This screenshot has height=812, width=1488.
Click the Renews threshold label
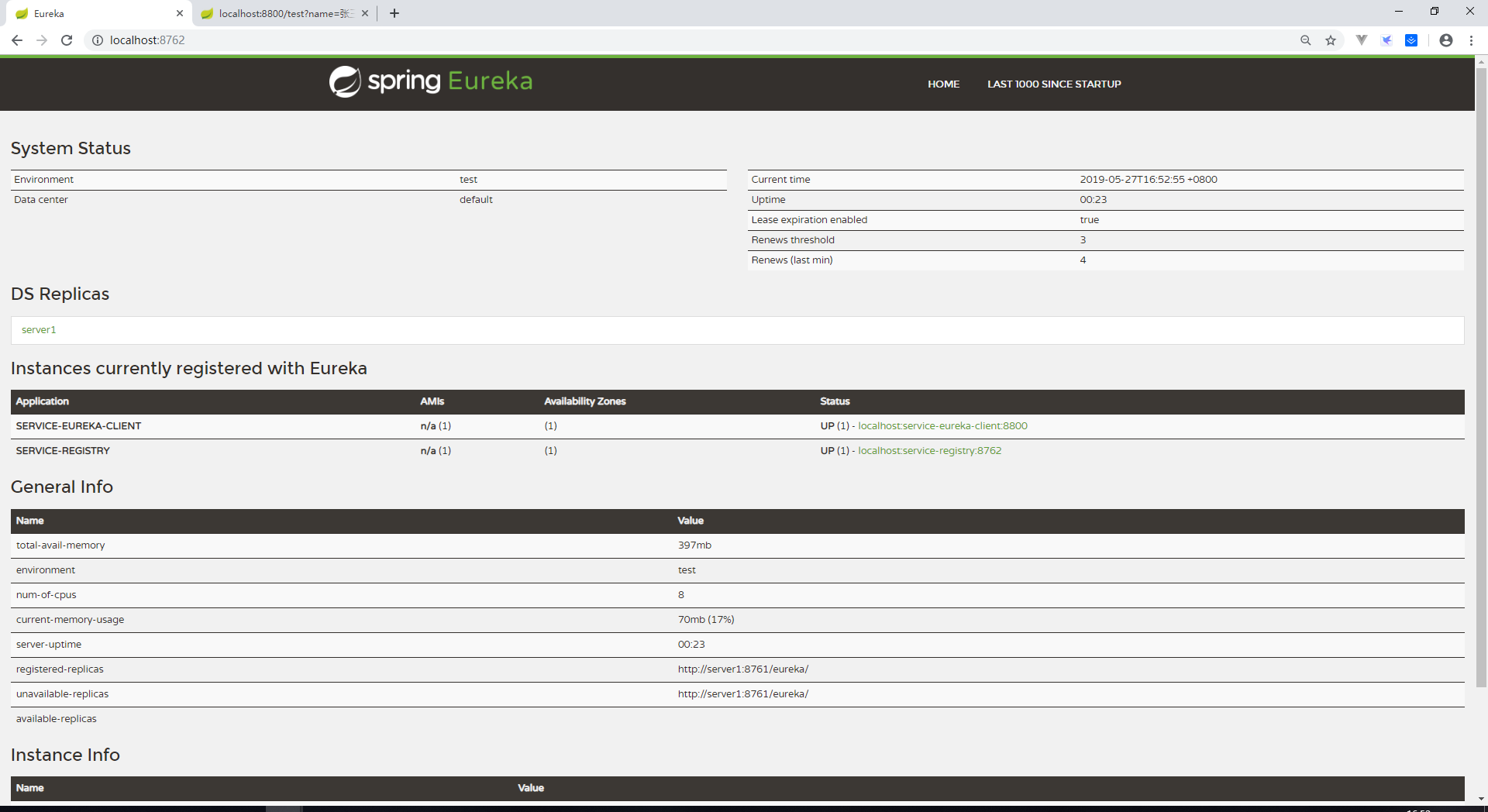click(x=793, y=240)
